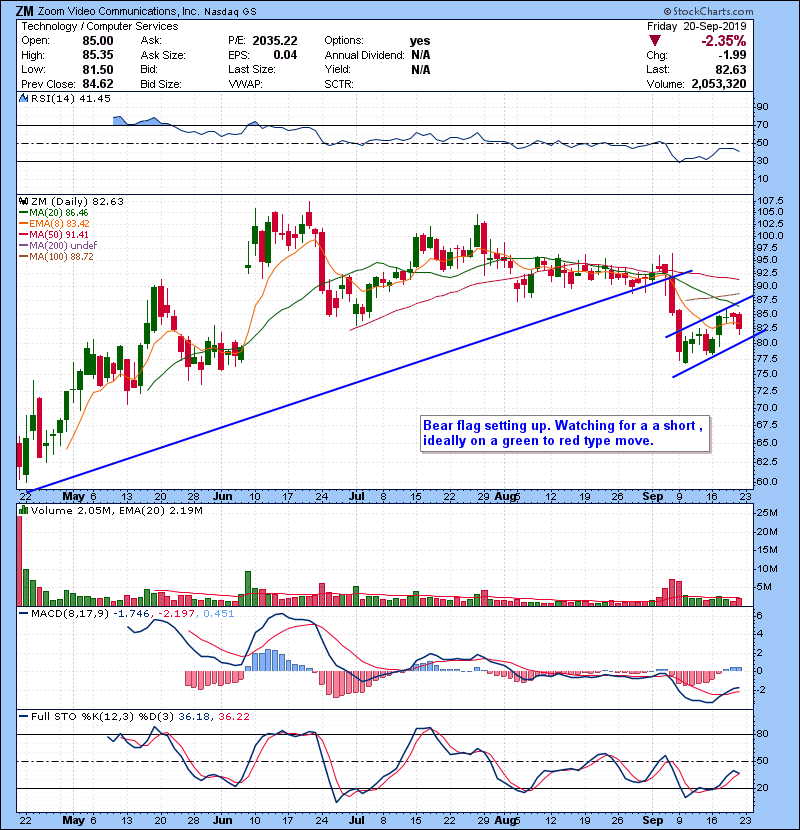Click the header Volume value 2,053,320

pos(719,84)
